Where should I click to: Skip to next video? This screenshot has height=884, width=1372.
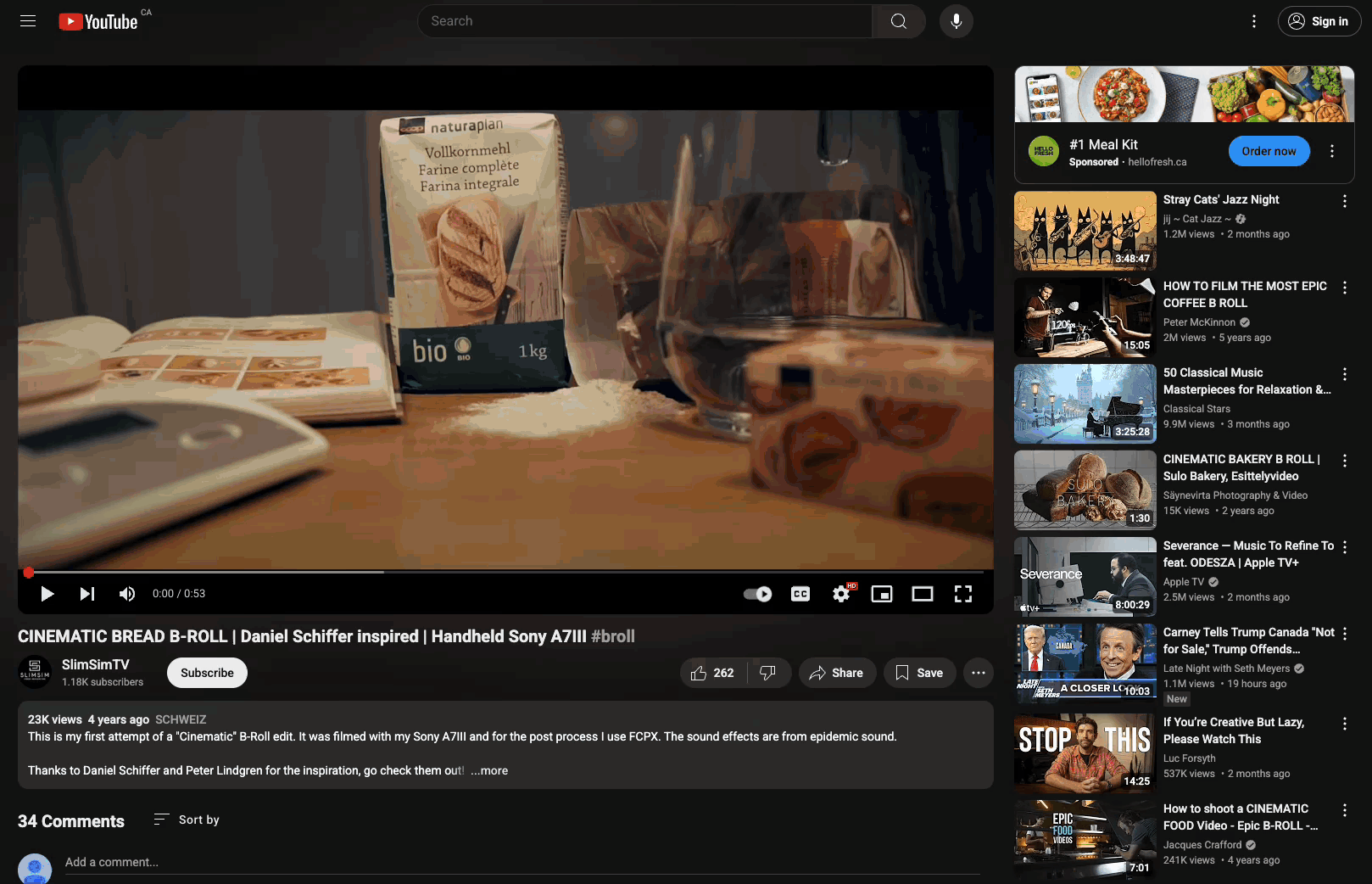coord(87,594)
